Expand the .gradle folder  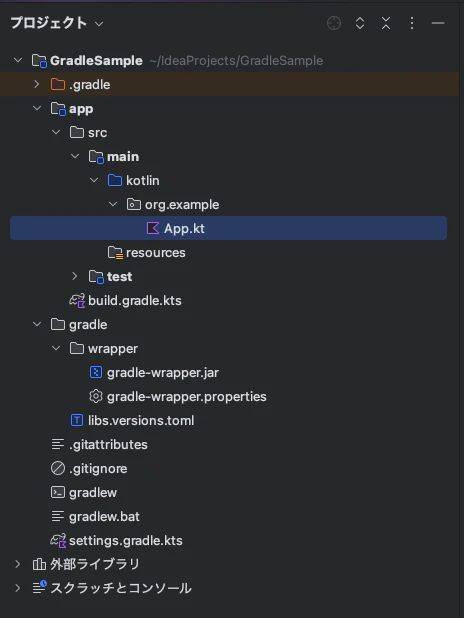pyautogui.click(x=37, y=84)
